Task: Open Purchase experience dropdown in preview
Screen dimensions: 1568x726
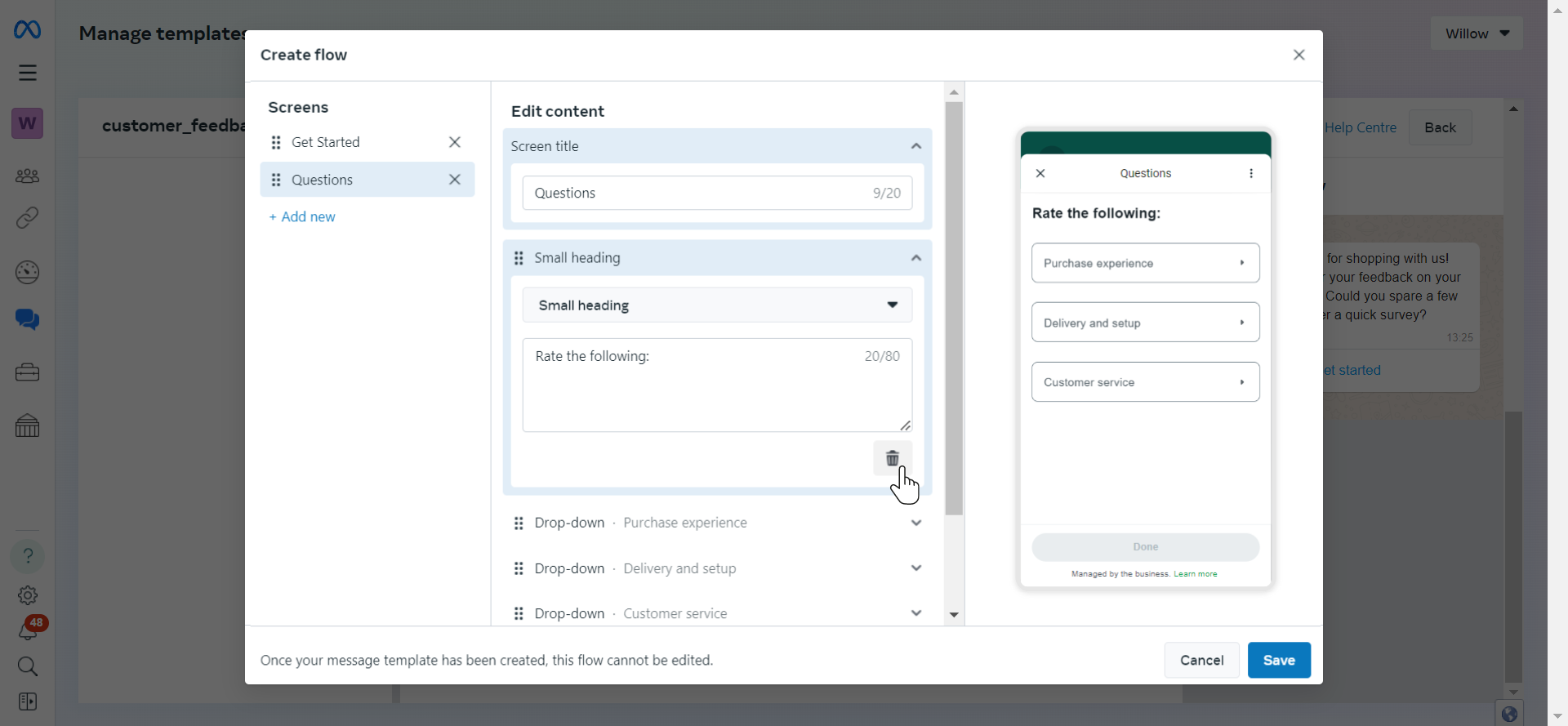Action: (x=1145, y=263)
